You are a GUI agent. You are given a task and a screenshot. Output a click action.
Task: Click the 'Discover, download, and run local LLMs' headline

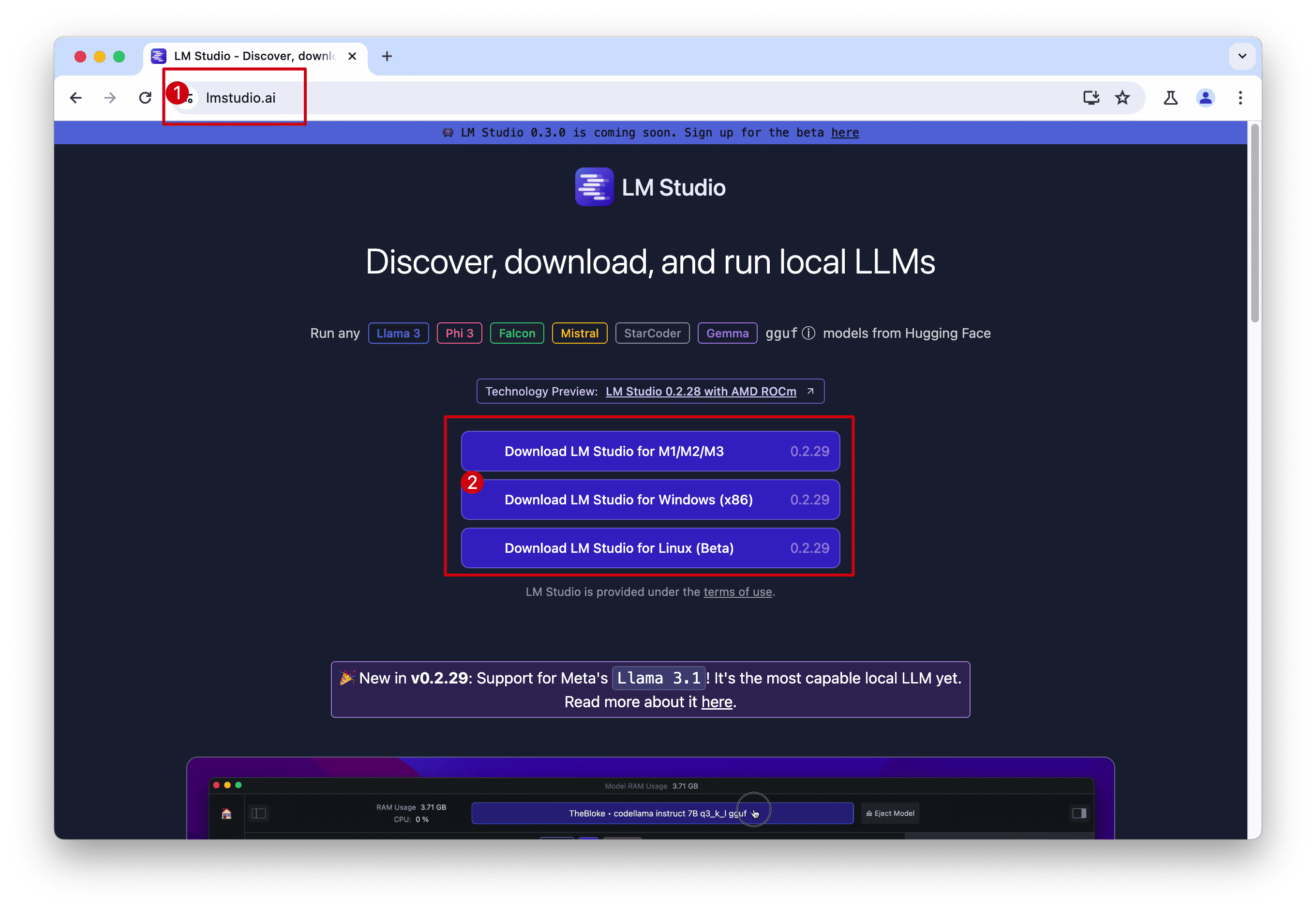click(650, 261)
